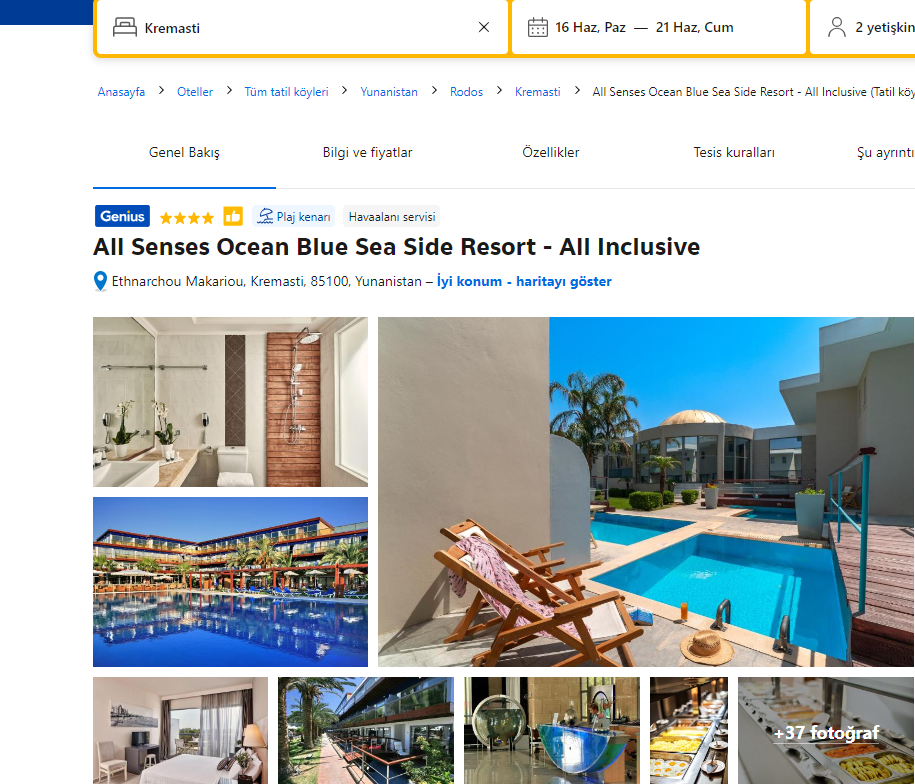Click the Plaj kenarı beach badge

coord(294,216)
